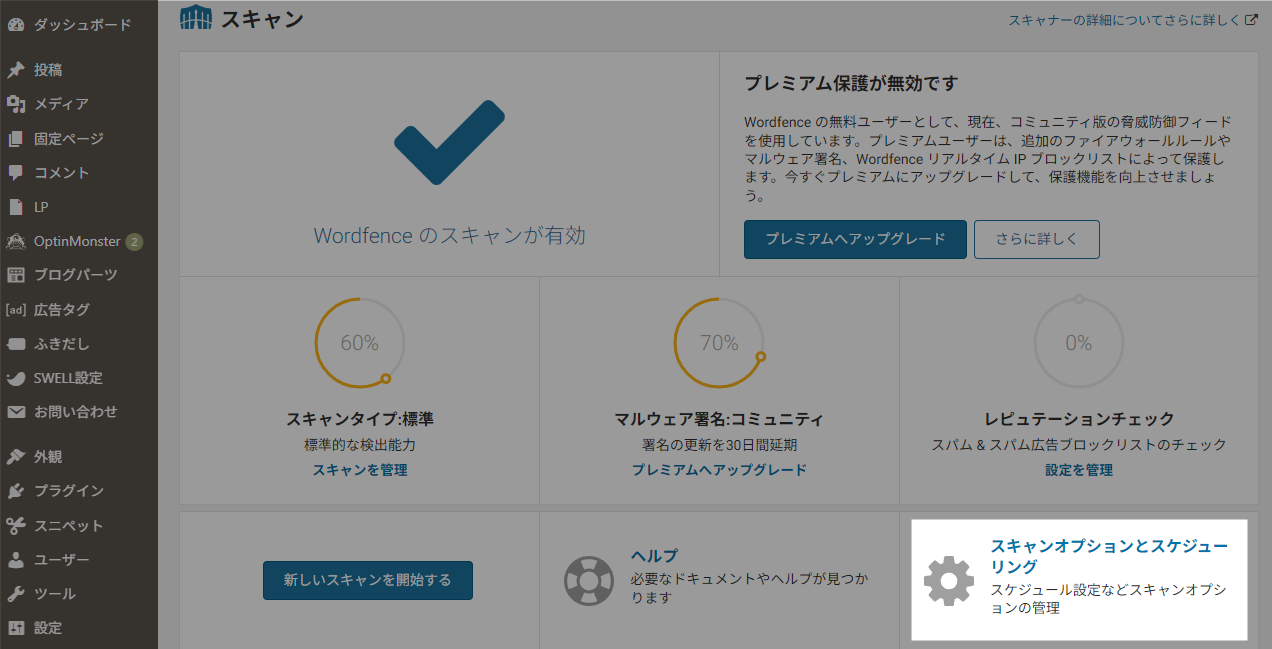This screenshot has height=649, width=1272.
Task: Select the 外観 appearance icon
Action: coord(15,457)
